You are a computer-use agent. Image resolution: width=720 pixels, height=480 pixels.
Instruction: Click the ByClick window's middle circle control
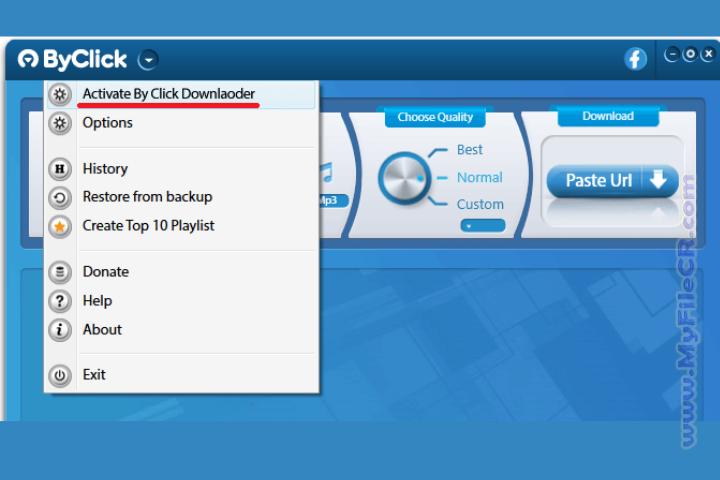click(x=690, y=54)
